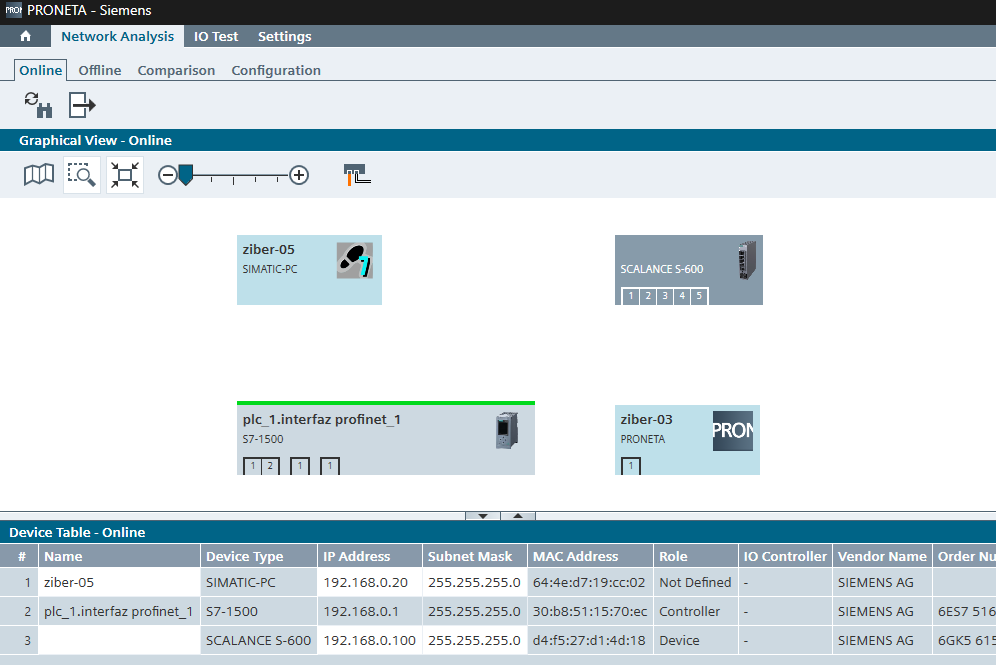Collapse panel with the down arrow splitter
This screenshot has width=996, height=665.
click(x=482, y=516)
